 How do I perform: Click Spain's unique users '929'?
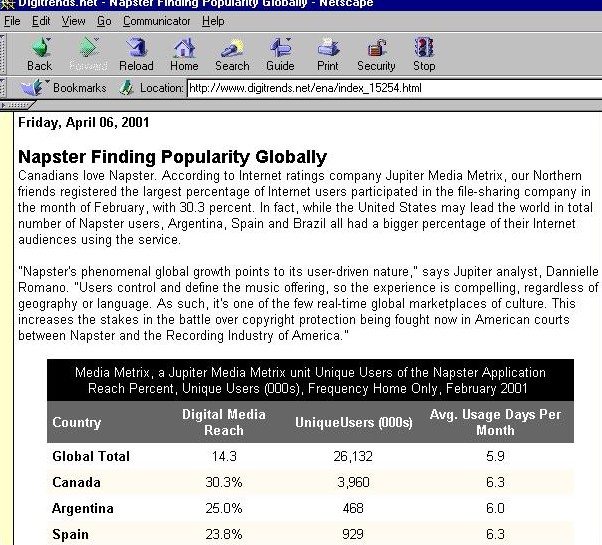[353, 534]
